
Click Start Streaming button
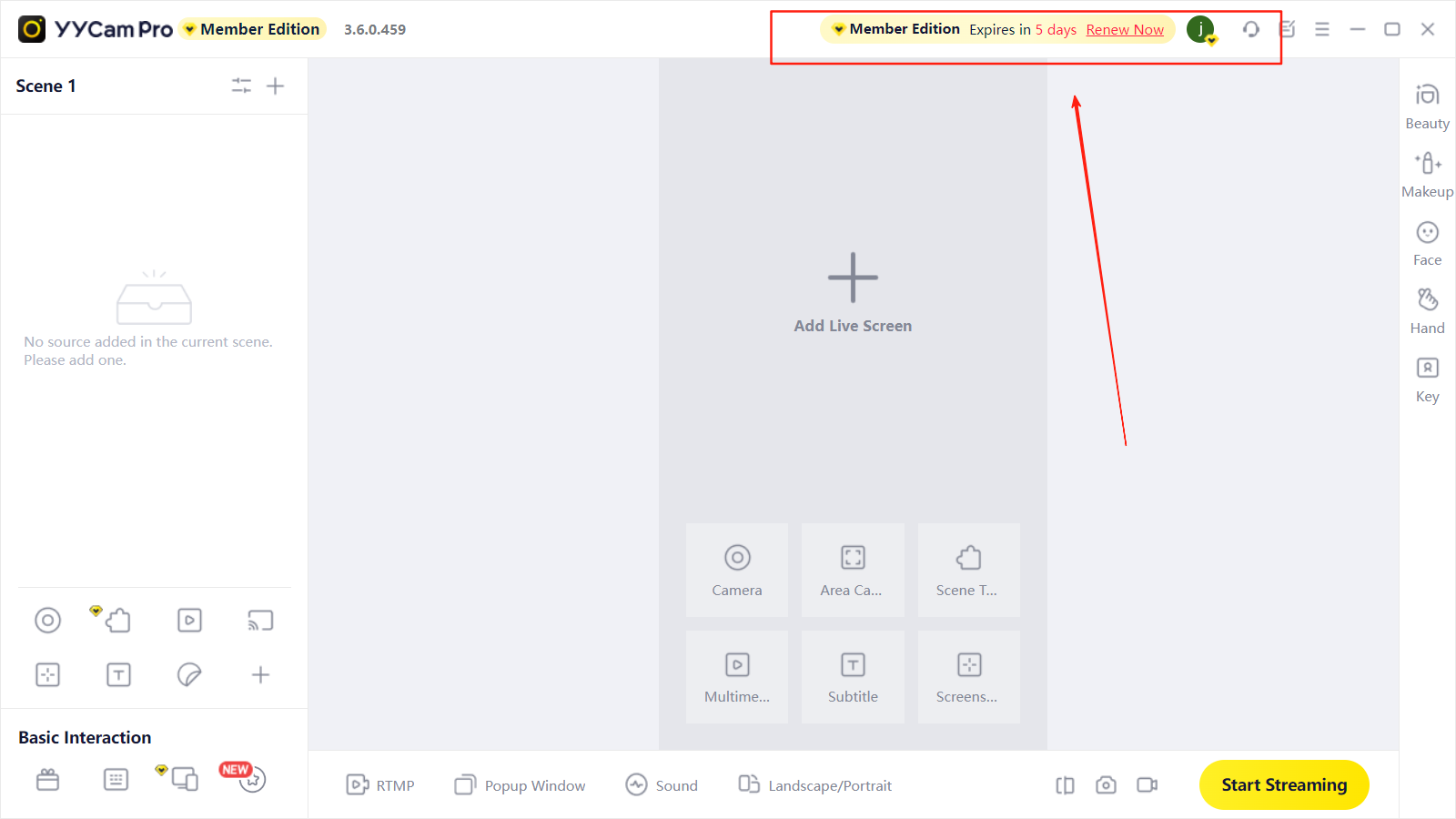click(1284, 784)
